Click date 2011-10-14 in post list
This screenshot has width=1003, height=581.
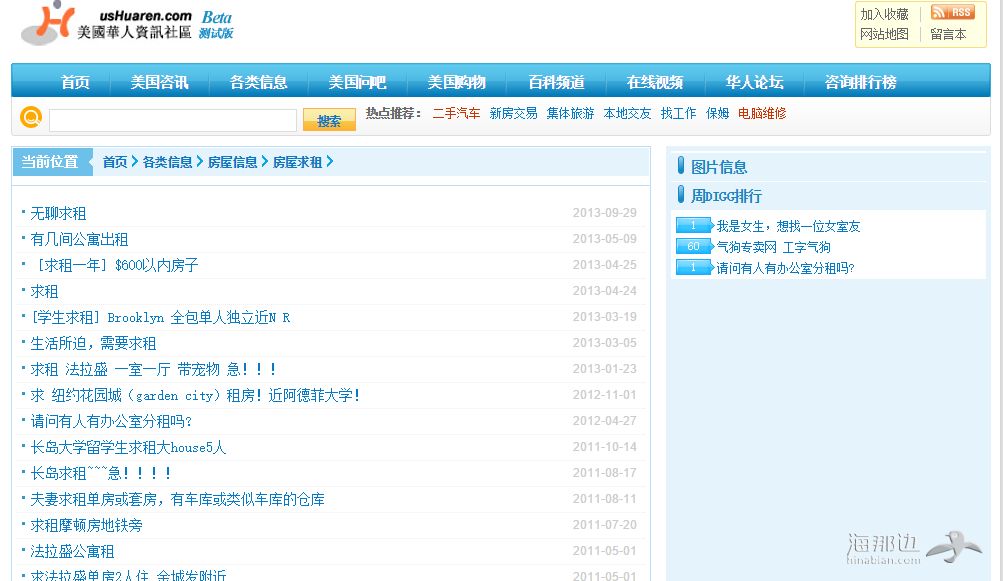(x=604, y=447)
